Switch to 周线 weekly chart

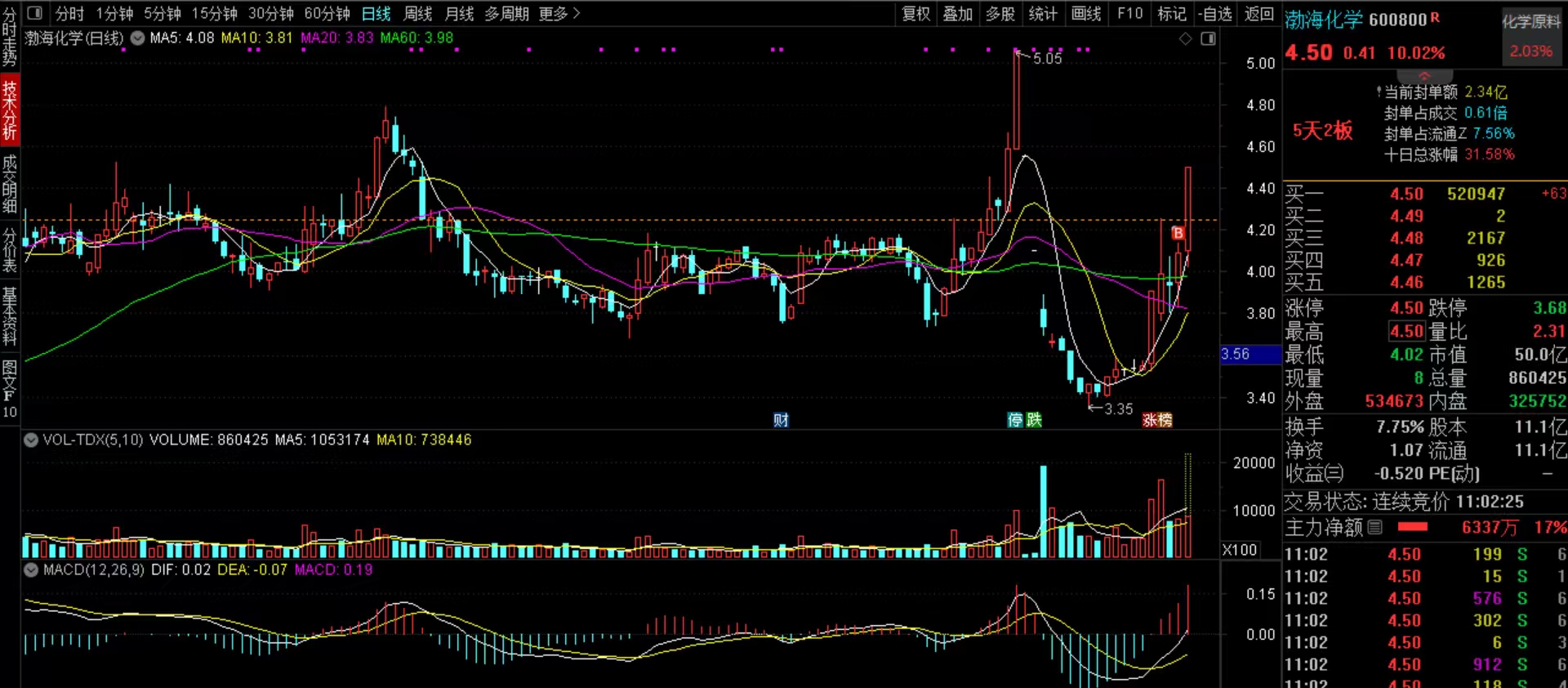click(418, 13)
